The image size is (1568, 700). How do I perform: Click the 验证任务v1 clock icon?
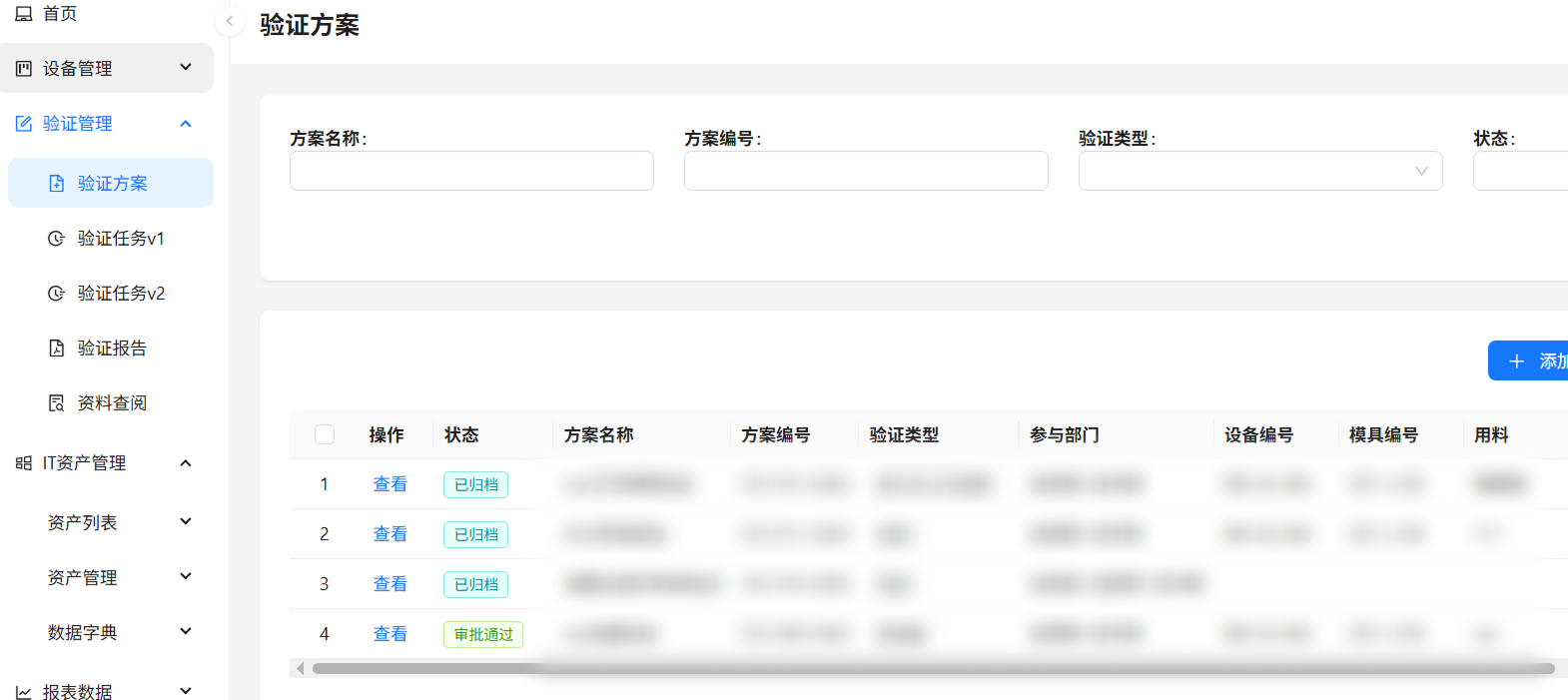point(57,239)
